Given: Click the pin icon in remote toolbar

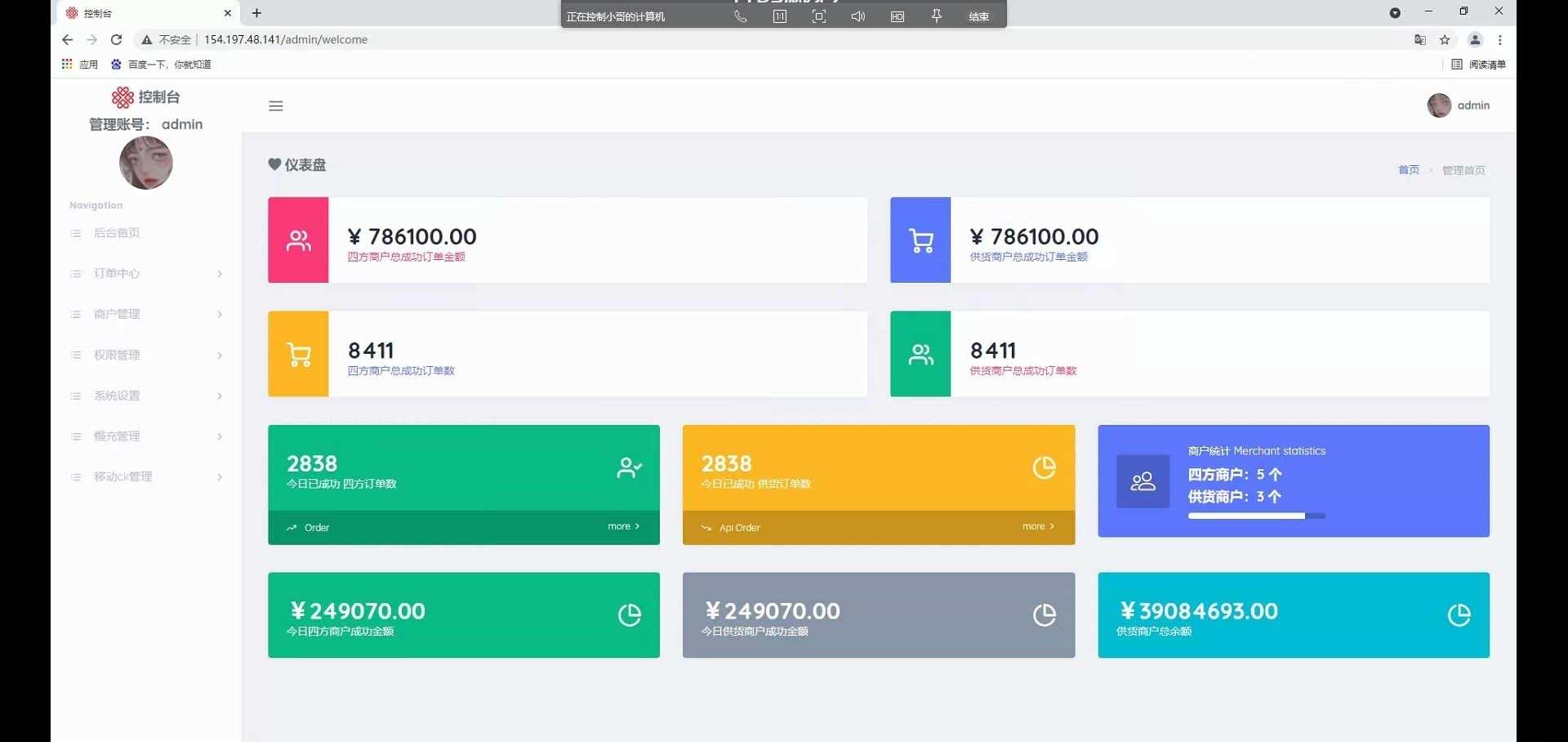Looking at the screenshot, I should tap(937, 16).
